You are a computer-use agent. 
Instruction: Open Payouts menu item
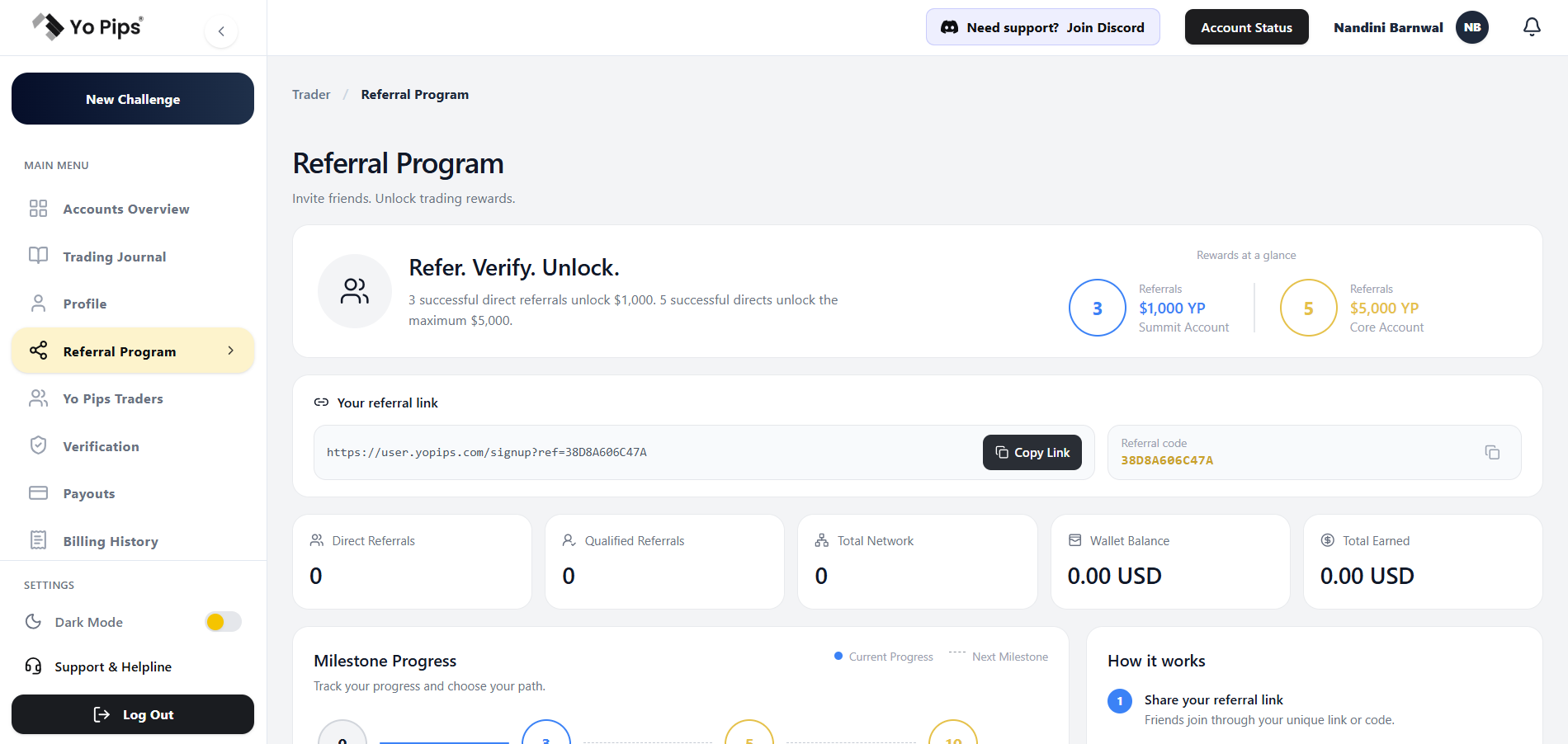click(x=133, y=493)
